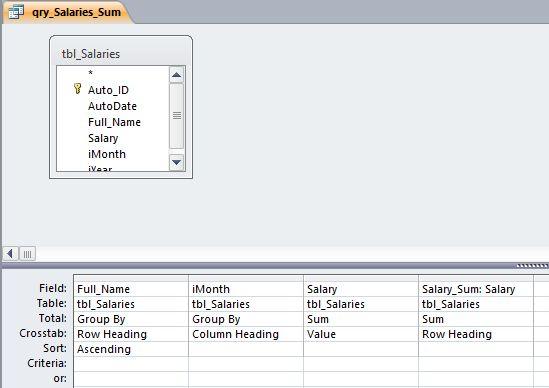Screen dimensions: 549x388
Task: Select iMonth in the tbl_Salaries field list
Action: (106, 154)
